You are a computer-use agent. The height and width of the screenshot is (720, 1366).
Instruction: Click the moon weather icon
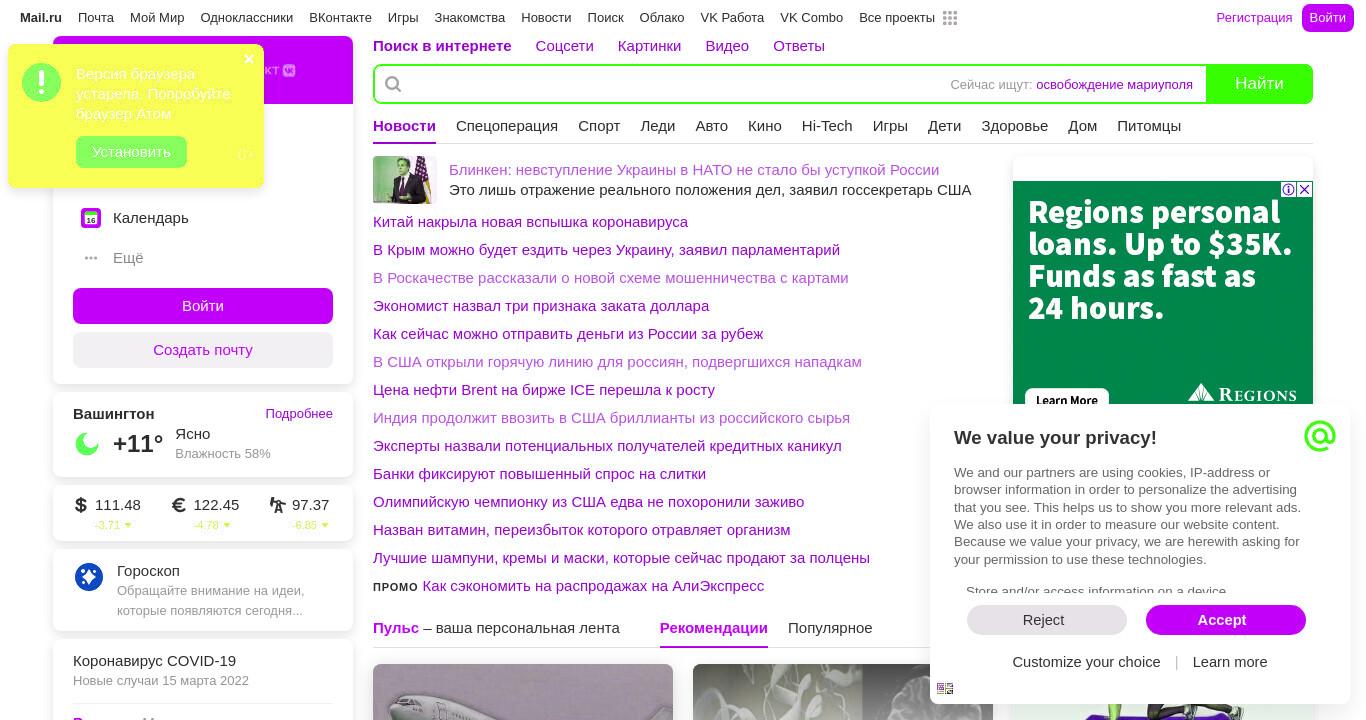[x=87, y=444]
